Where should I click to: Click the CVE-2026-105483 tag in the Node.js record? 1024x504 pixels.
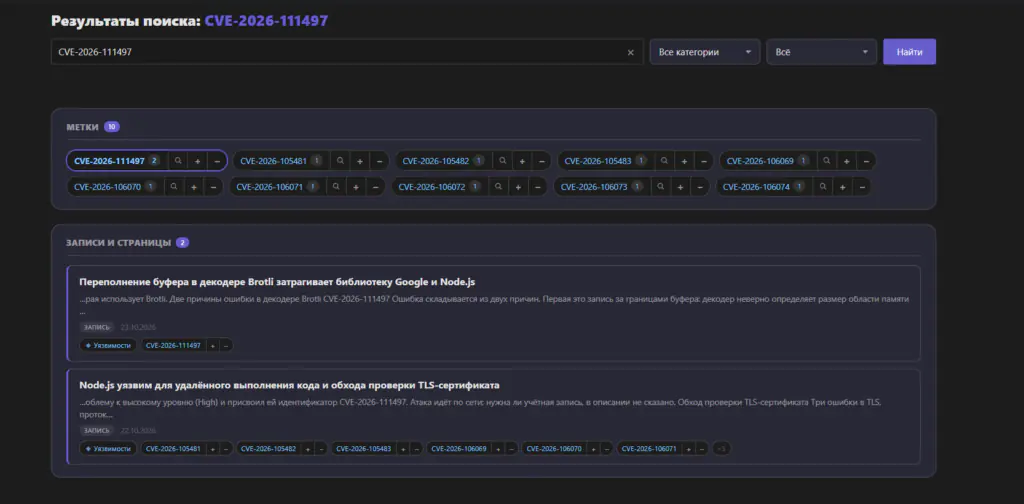(x=363, y=449)
